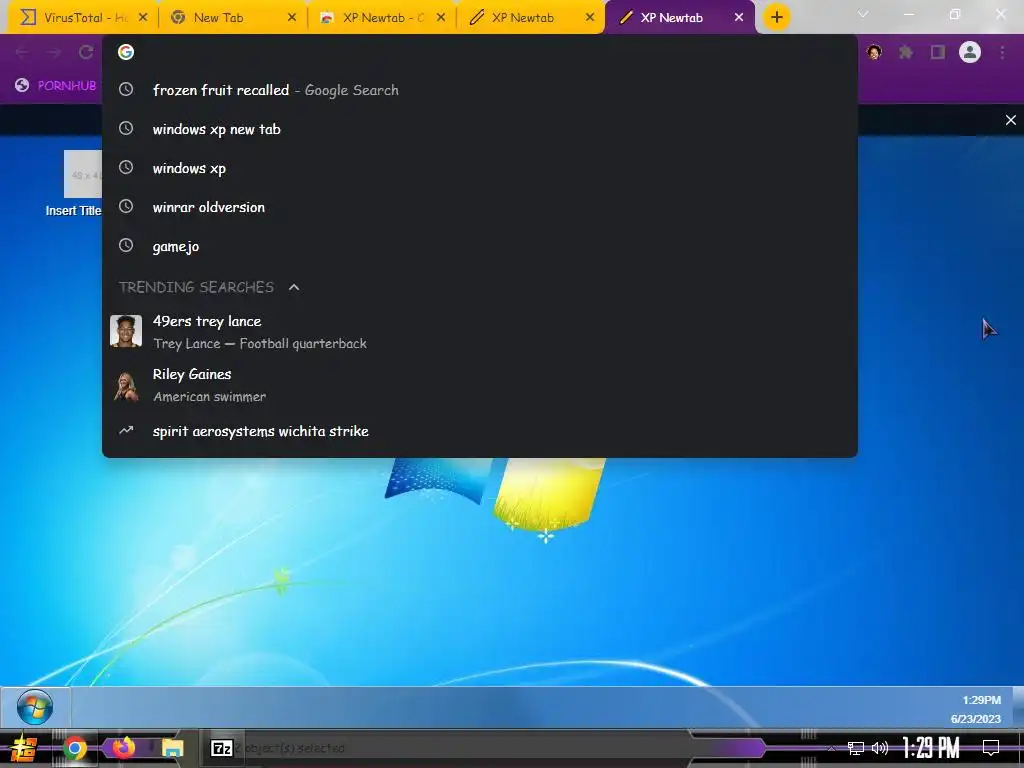Close the New Tab tab

(x=292, y=18)
